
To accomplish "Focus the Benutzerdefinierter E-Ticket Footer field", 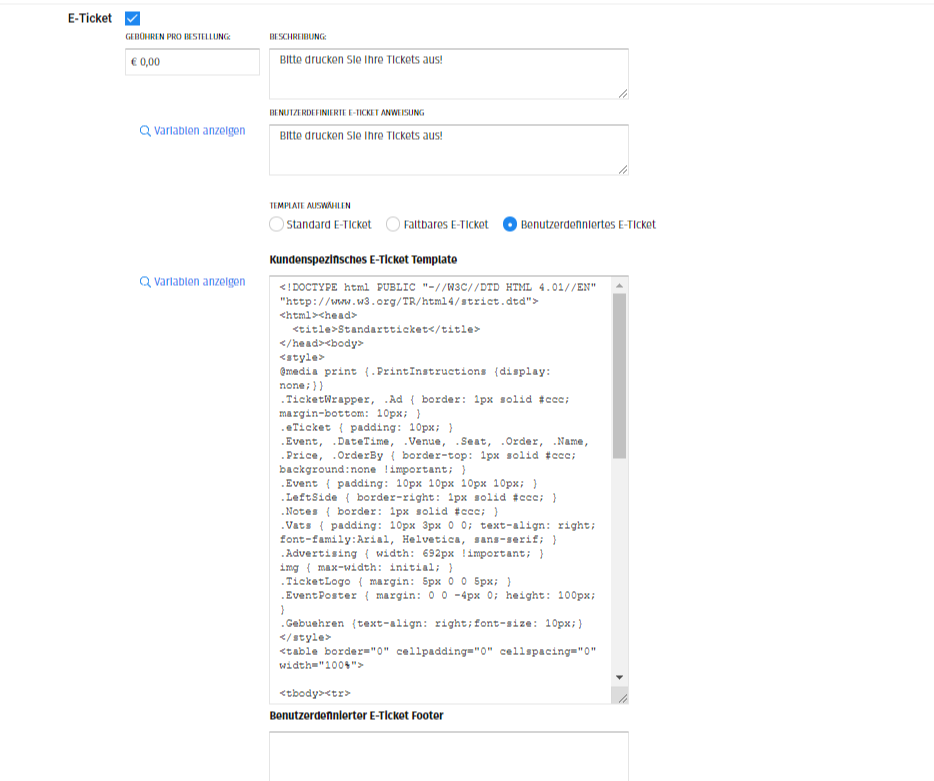I will coord(448,756).
